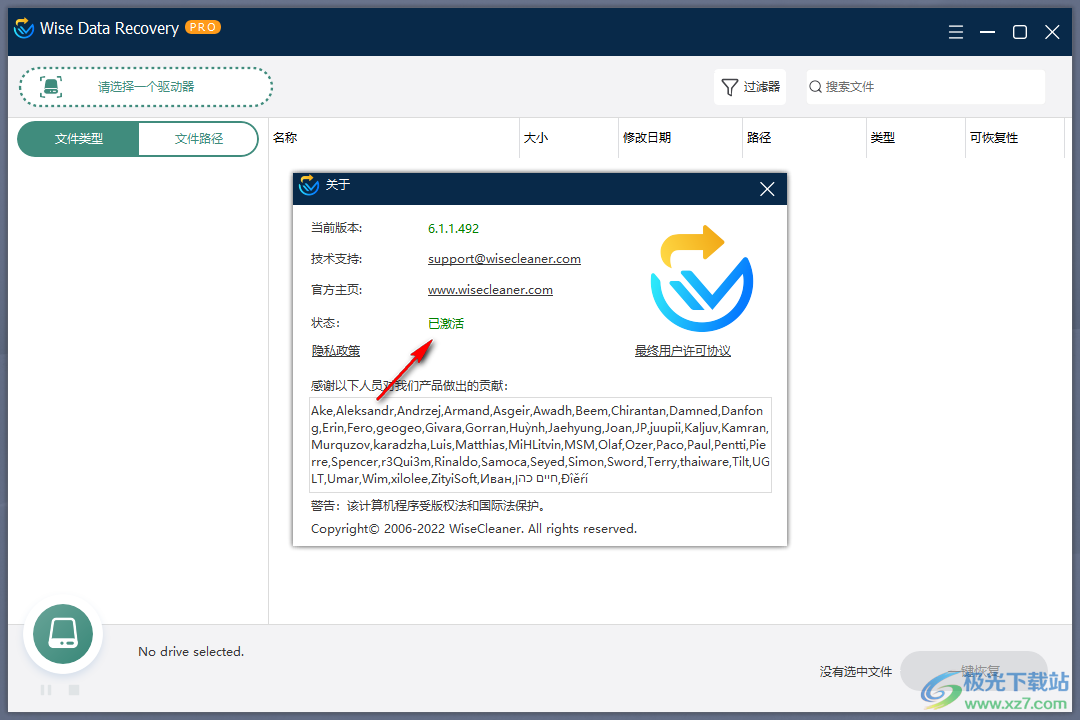The height and width of the screenshot is (720, 1080).
Task: Sort by the 大小 column header
Action: click(x=536, y=138)
